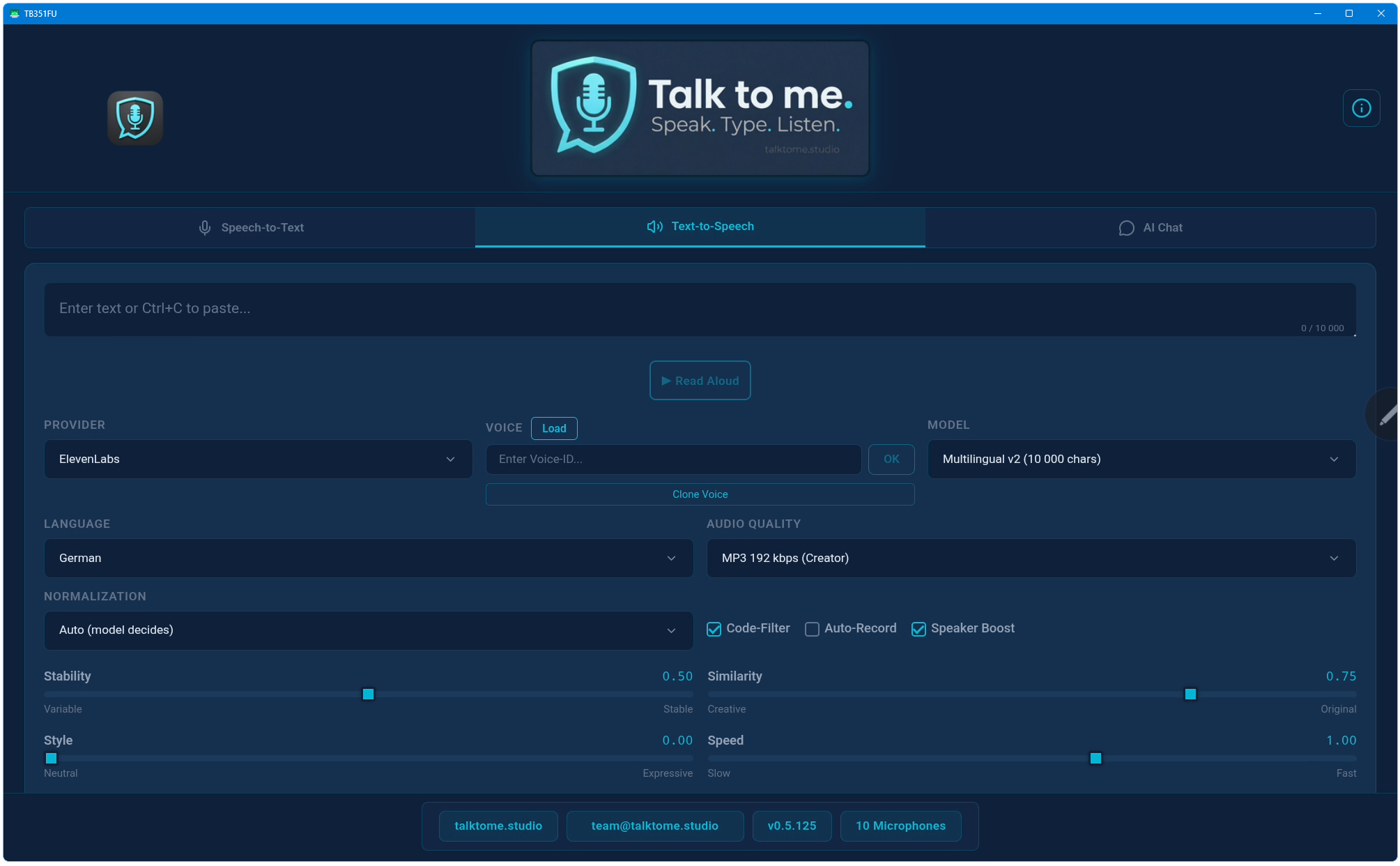This screenshot has width=1400, height=866.
Task: Open the Audio Quality dropdown
Action: tap(1031, 558)
